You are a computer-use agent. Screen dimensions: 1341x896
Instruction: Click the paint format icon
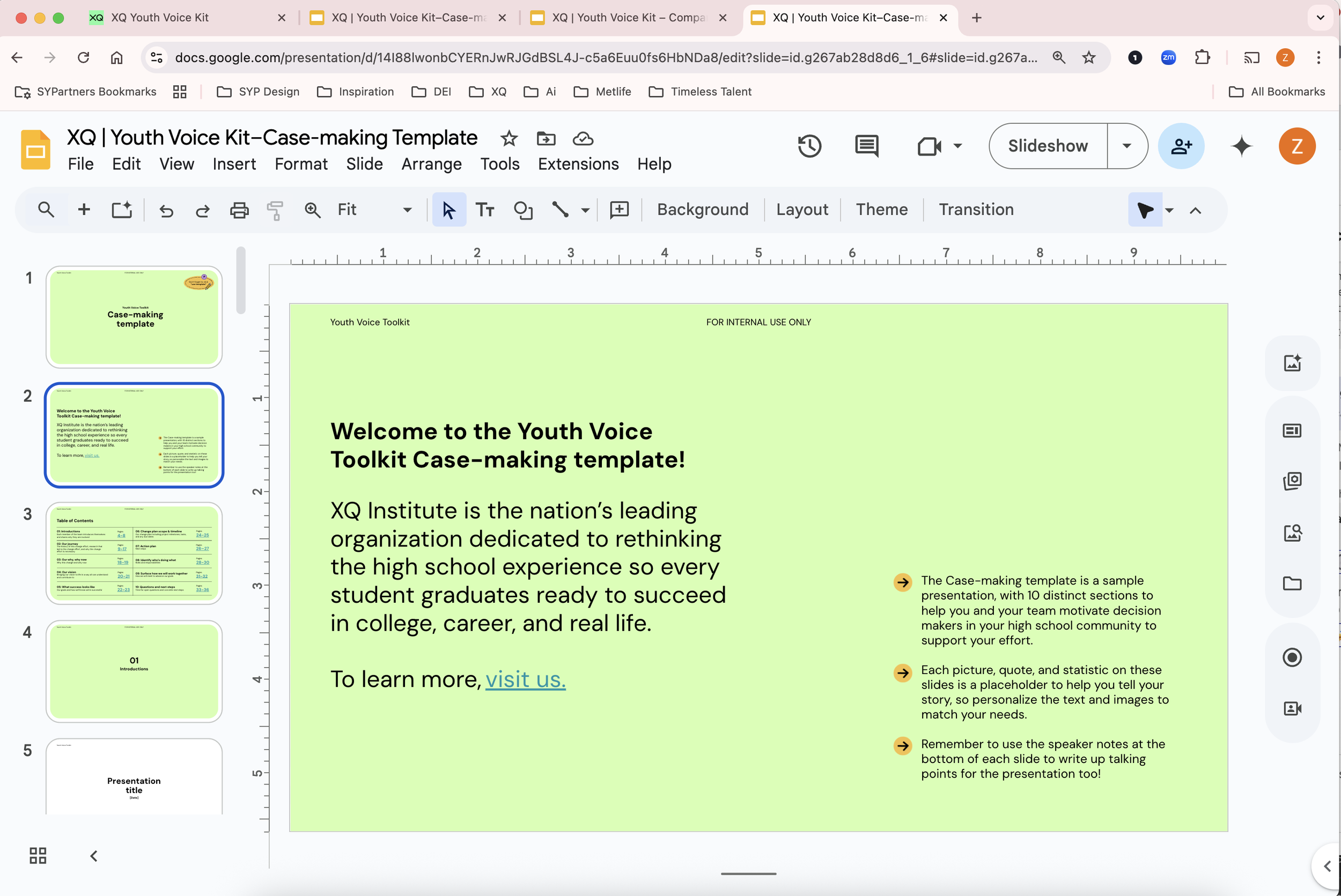[x=275, y=210]
